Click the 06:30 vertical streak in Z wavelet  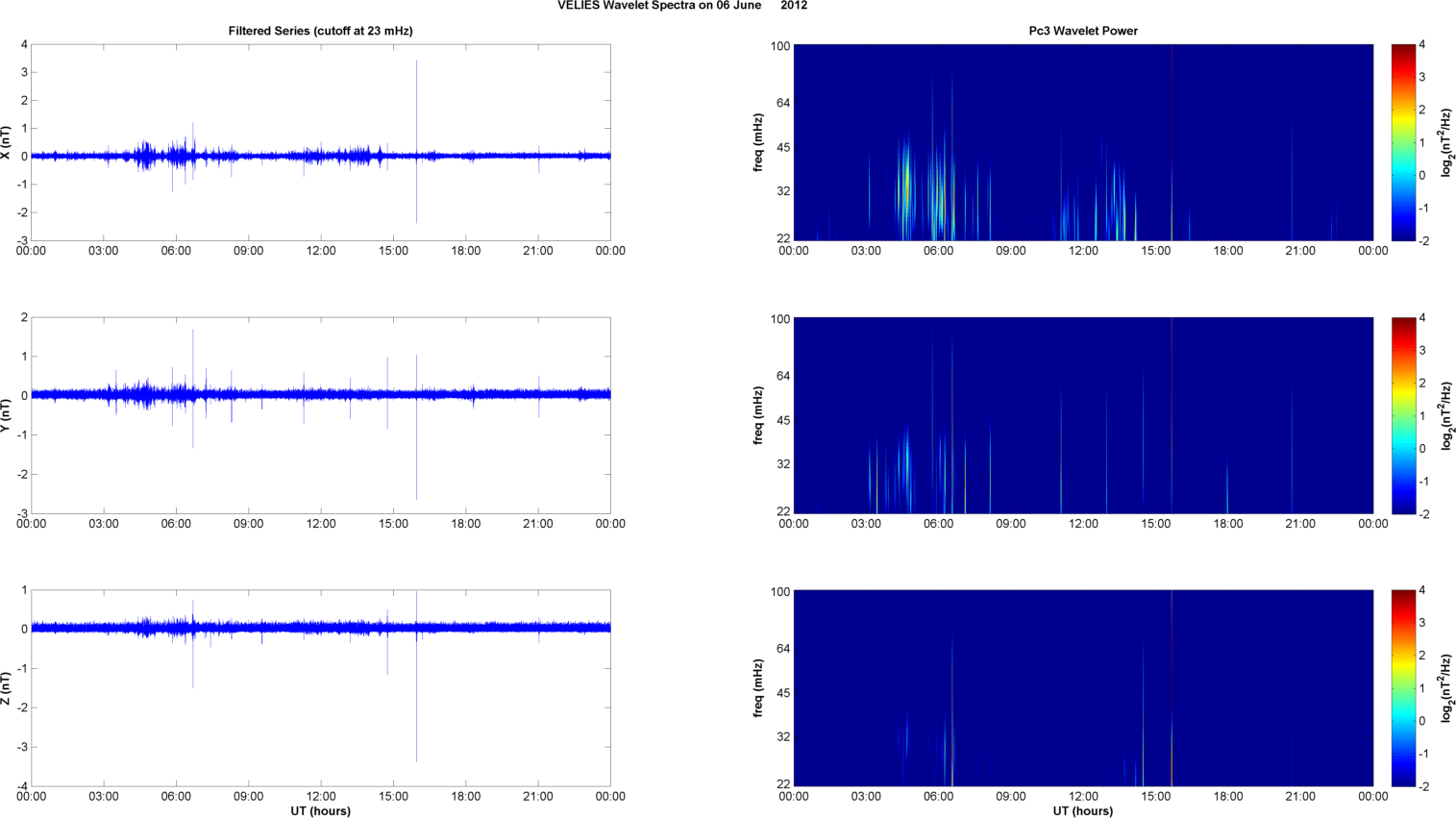click(x=951, y=711)
